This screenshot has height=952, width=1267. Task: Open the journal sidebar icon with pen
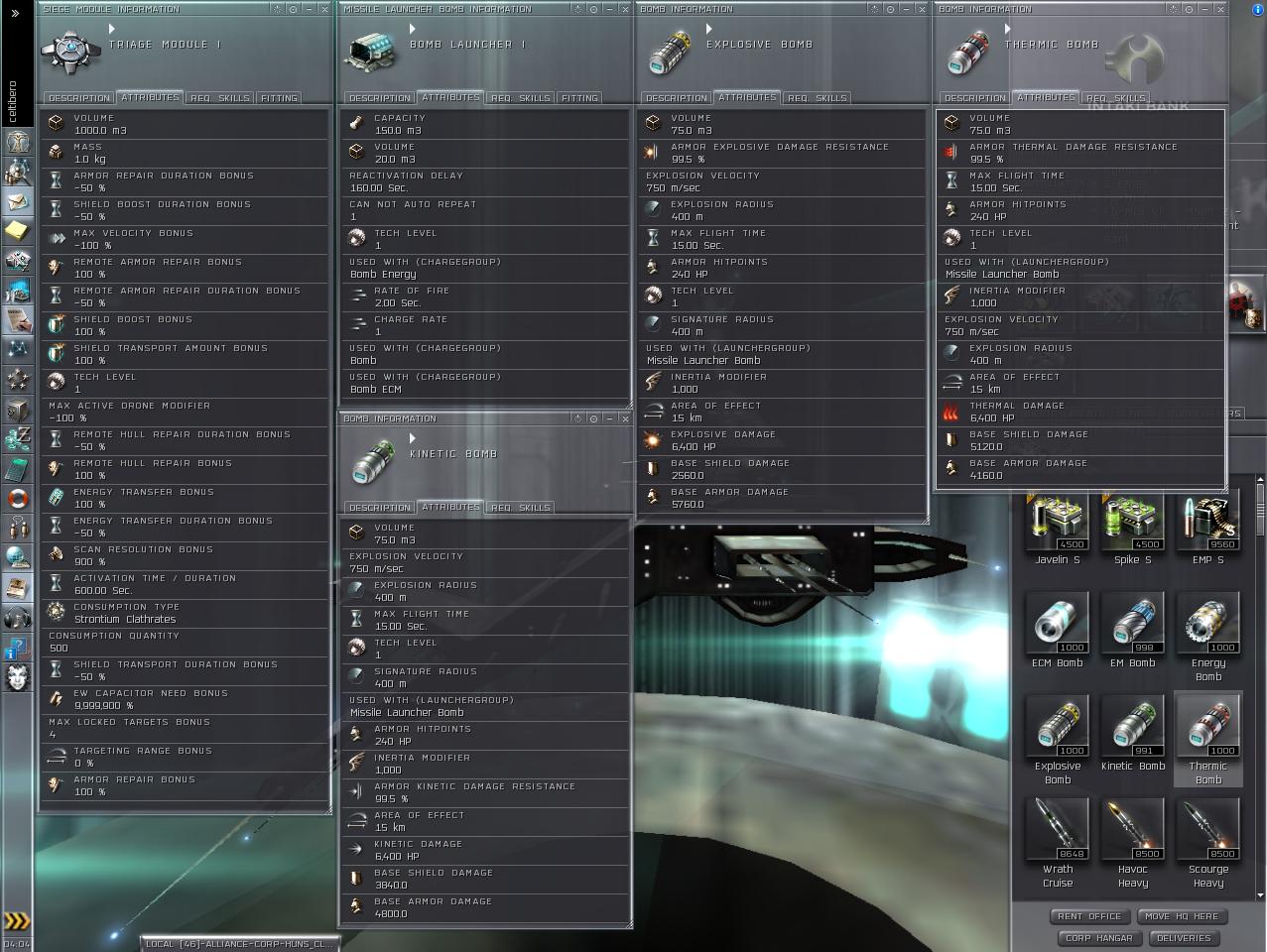[17, 320]
